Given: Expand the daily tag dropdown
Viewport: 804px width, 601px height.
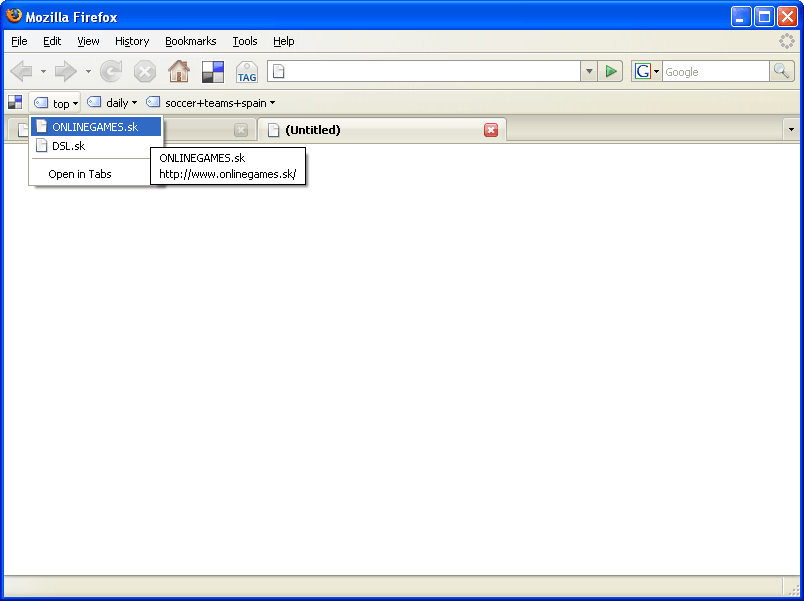Looking at the screenshot, I should point(112,103).
